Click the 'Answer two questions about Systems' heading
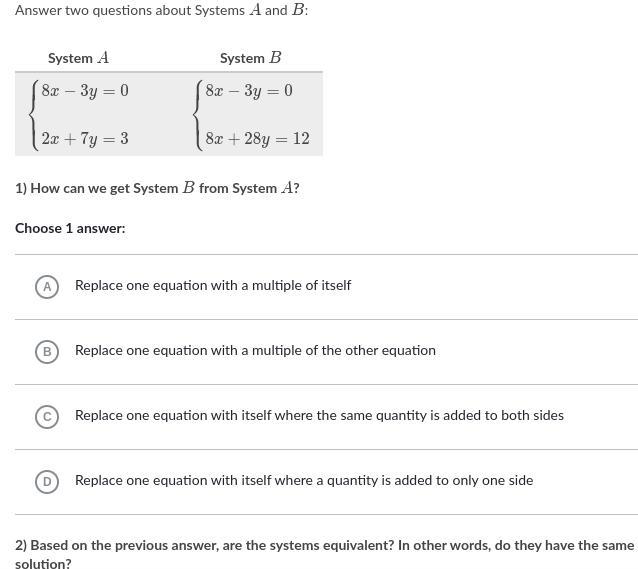638x569 pixels. click(x=161, y=10)
